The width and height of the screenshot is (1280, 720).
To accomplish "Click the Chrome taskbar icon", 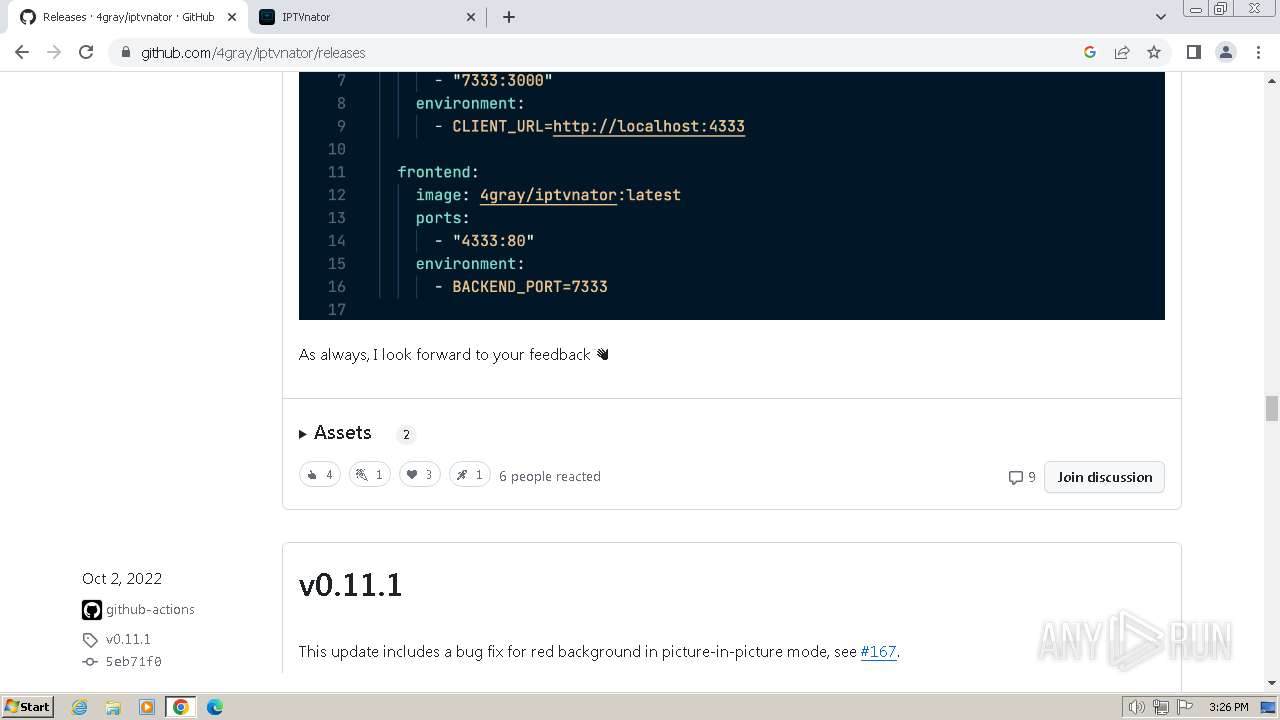I will pos(181,707).
